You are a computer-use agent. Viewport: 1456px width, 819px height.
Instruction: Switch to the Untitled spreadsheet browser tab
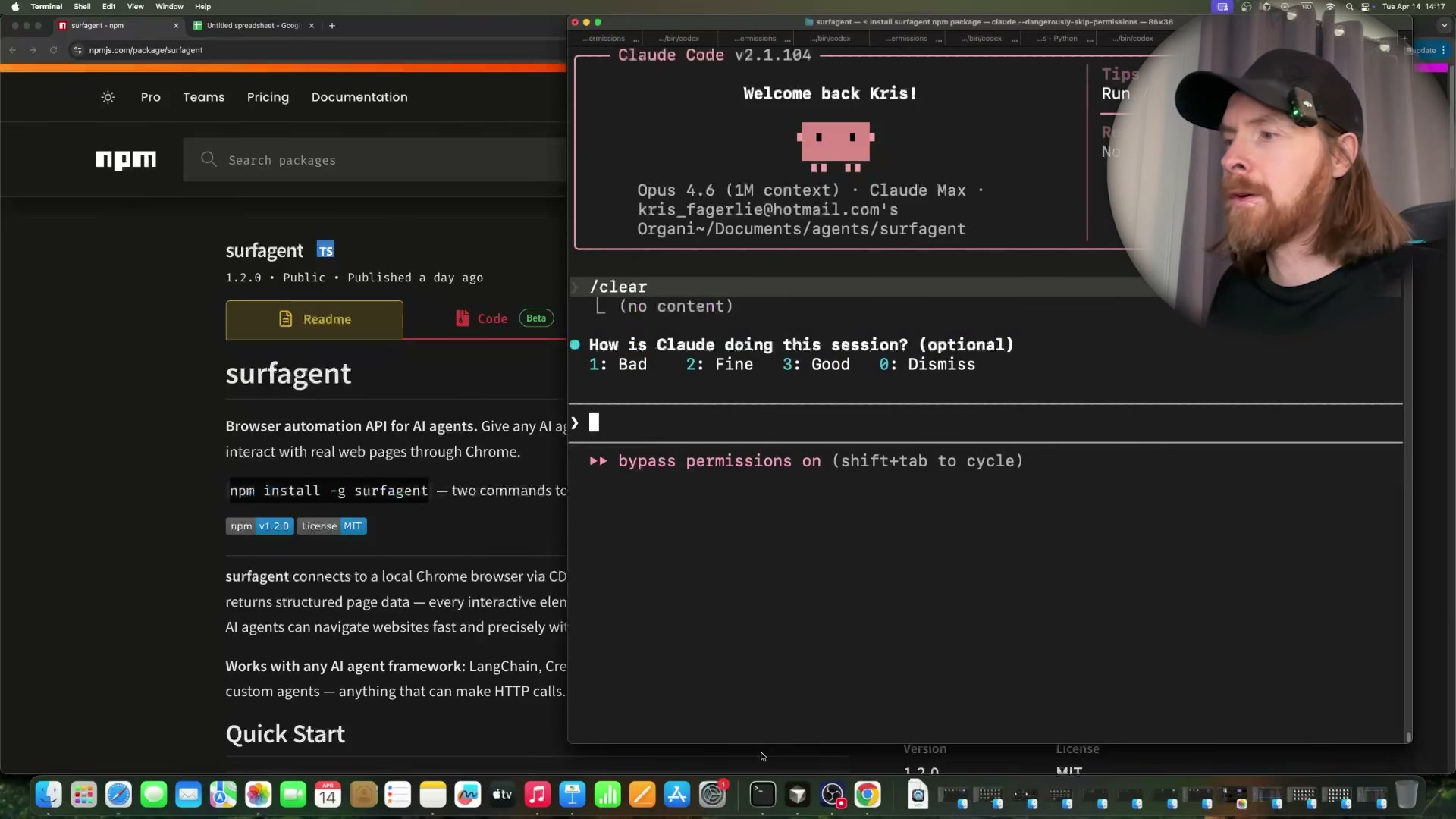[x=250, y=25]
